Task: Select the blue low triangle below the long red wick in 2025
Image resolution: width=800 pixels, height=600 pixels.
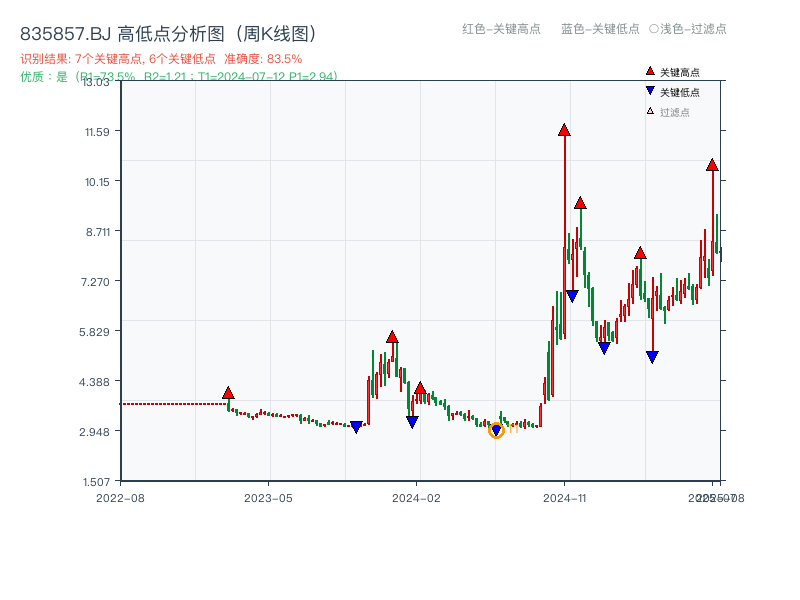Action: [x=652, y=357]
